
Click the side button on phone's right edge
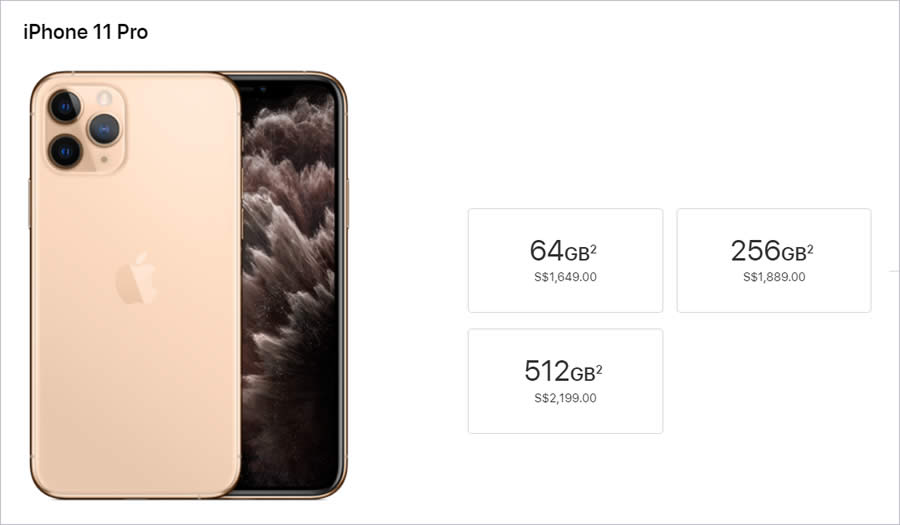click(x=347, y=204)
